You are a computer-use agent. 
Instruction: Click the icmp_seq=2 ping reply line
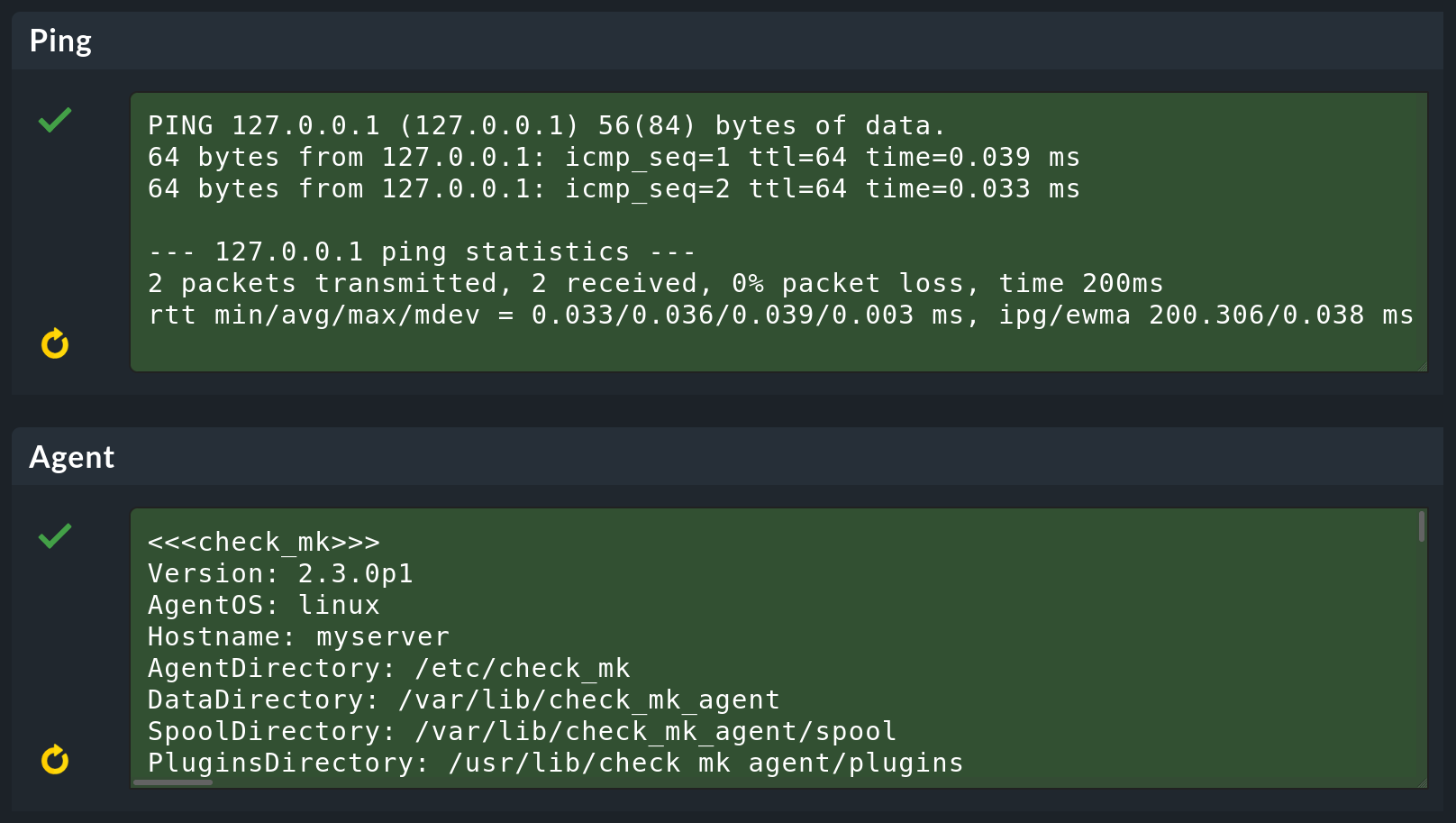614,188
